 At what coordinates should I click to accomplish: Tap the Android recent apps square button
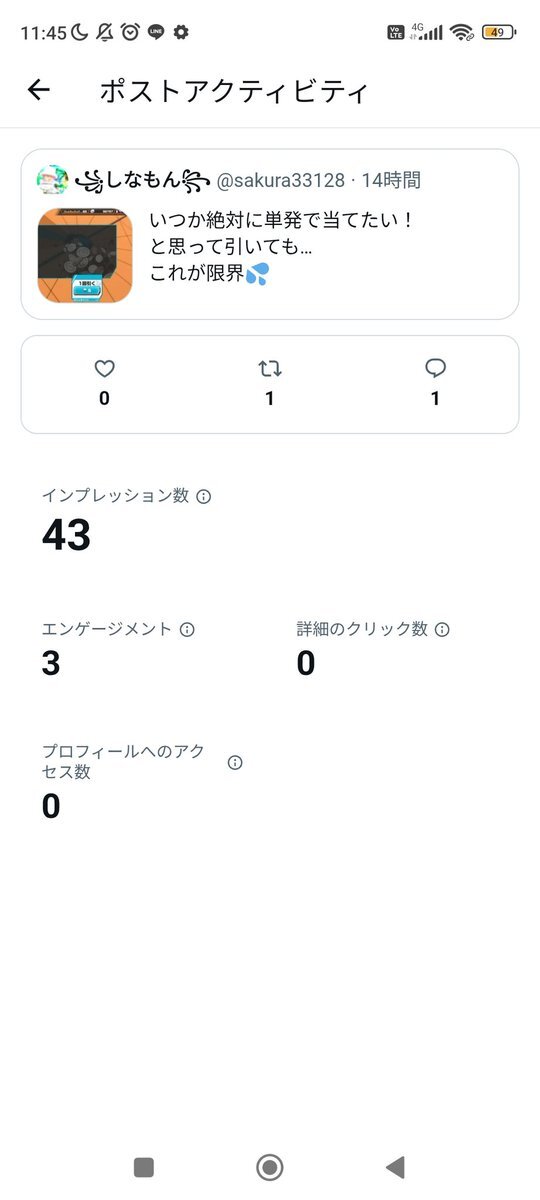pos(144,1166)
